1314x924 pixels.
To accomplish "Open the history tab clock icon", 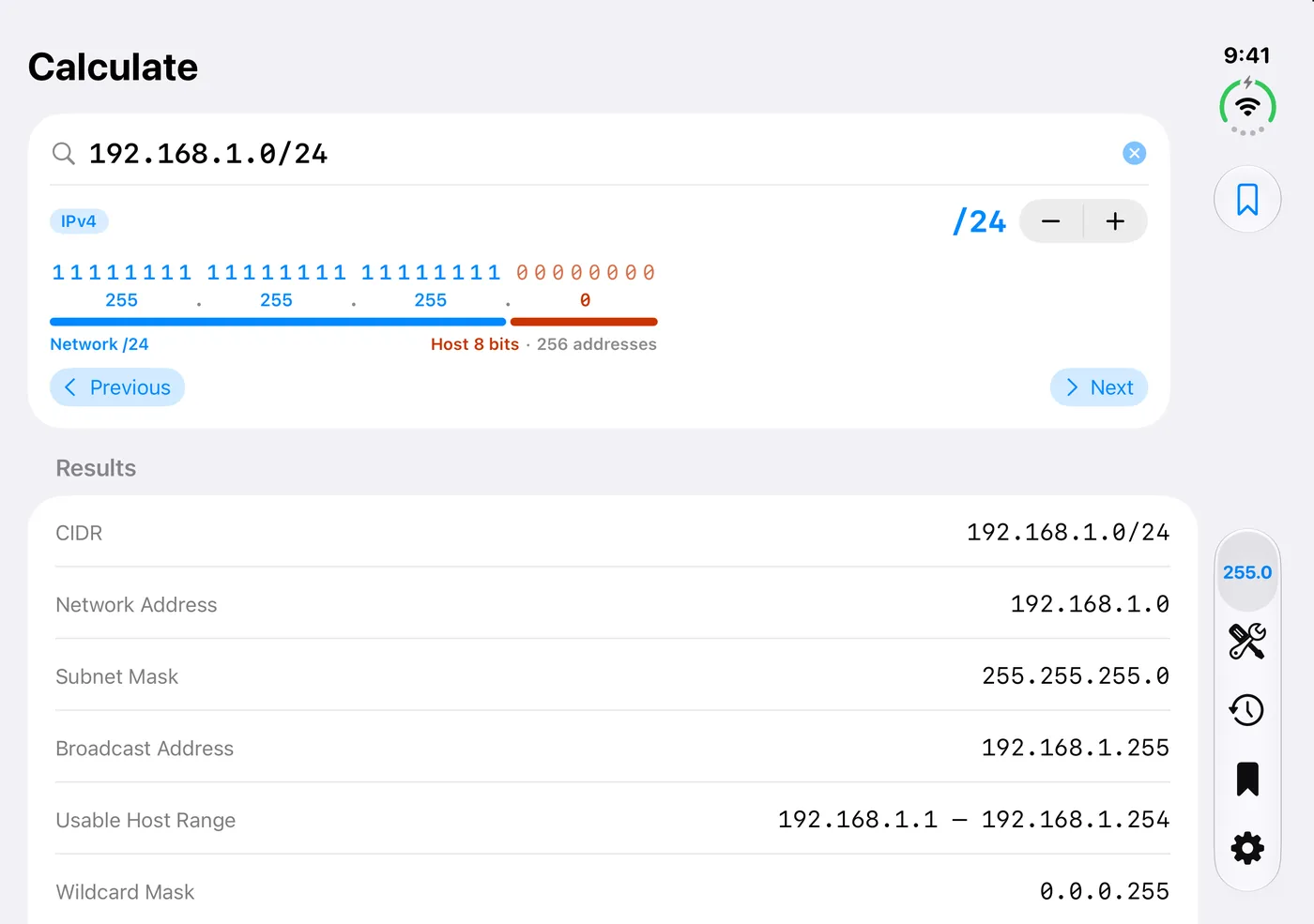I will pyautogui.click(x=1247, y=710).
